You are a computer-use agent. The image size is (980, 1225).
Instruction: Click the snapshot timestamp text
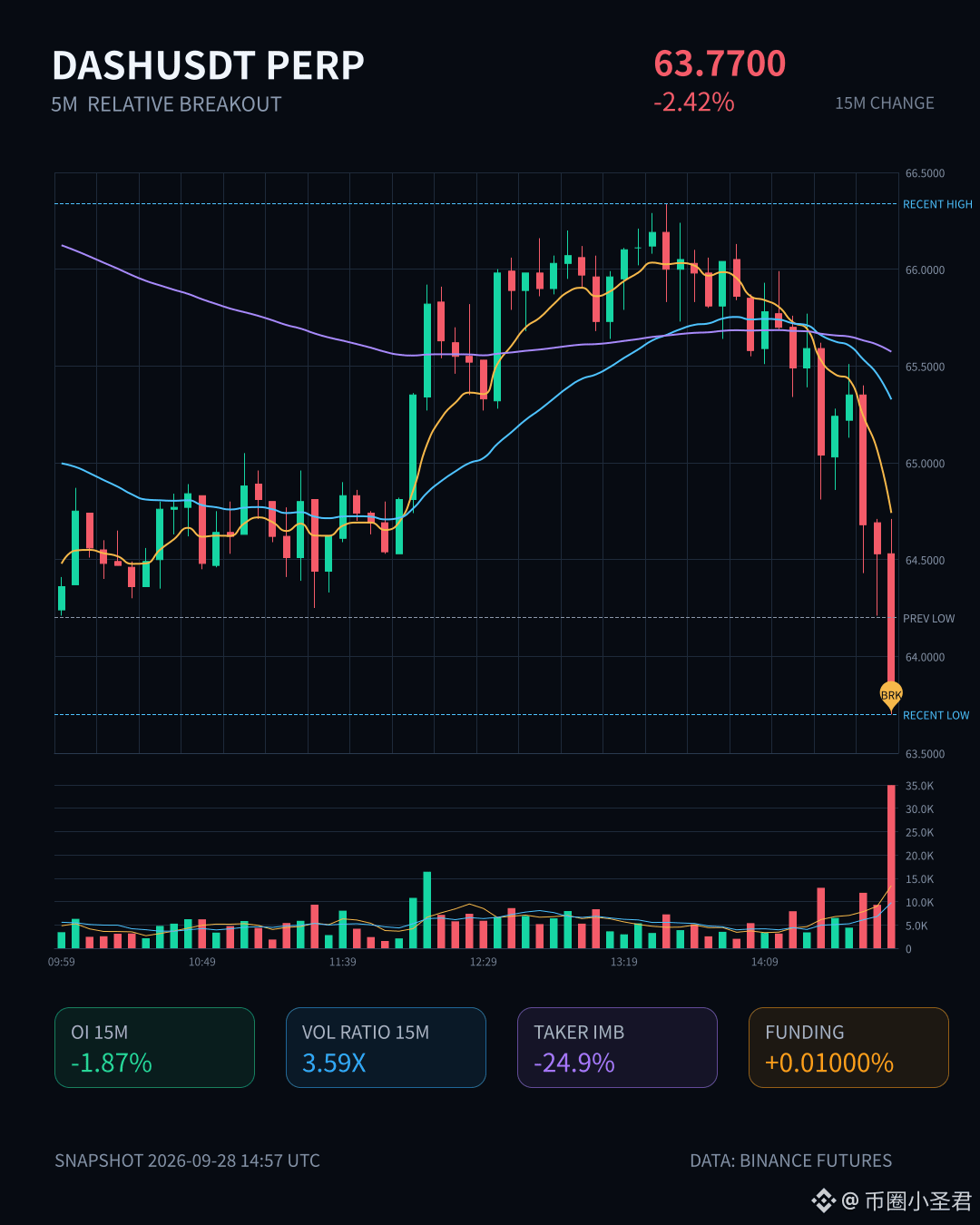pos(187,1161)
